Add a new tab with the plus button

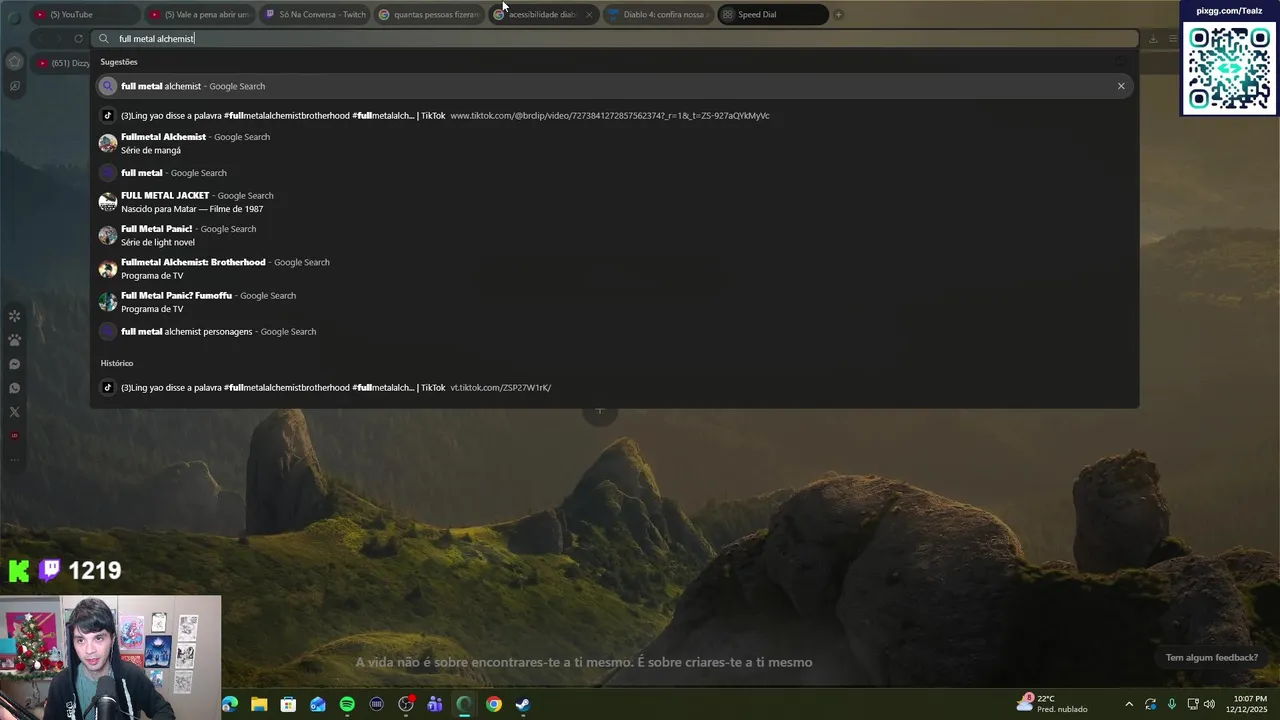pos(838,15)
